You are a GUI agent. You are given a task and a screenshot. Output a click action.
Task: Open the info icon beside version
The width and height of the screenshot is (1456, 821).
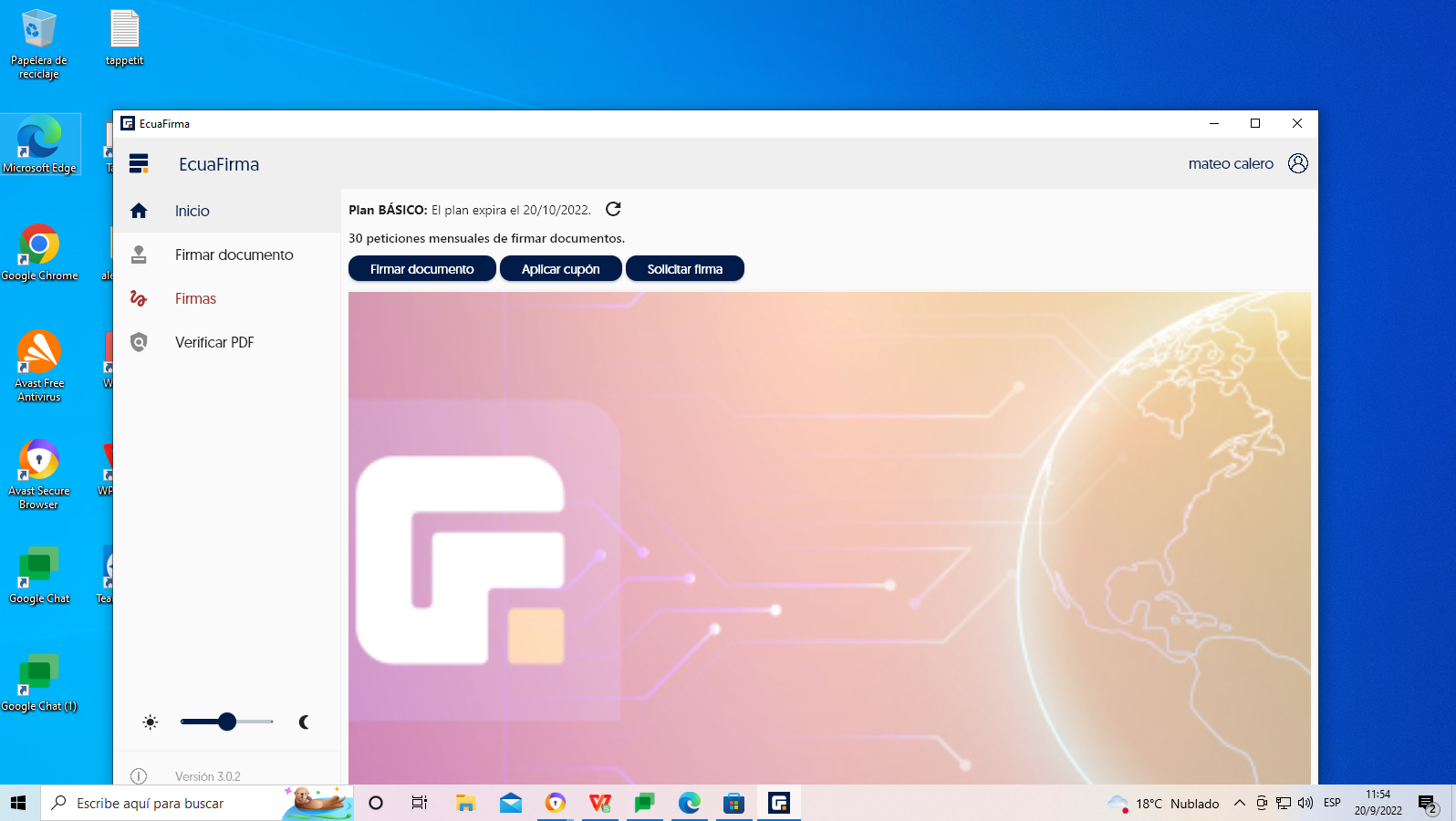139,776
